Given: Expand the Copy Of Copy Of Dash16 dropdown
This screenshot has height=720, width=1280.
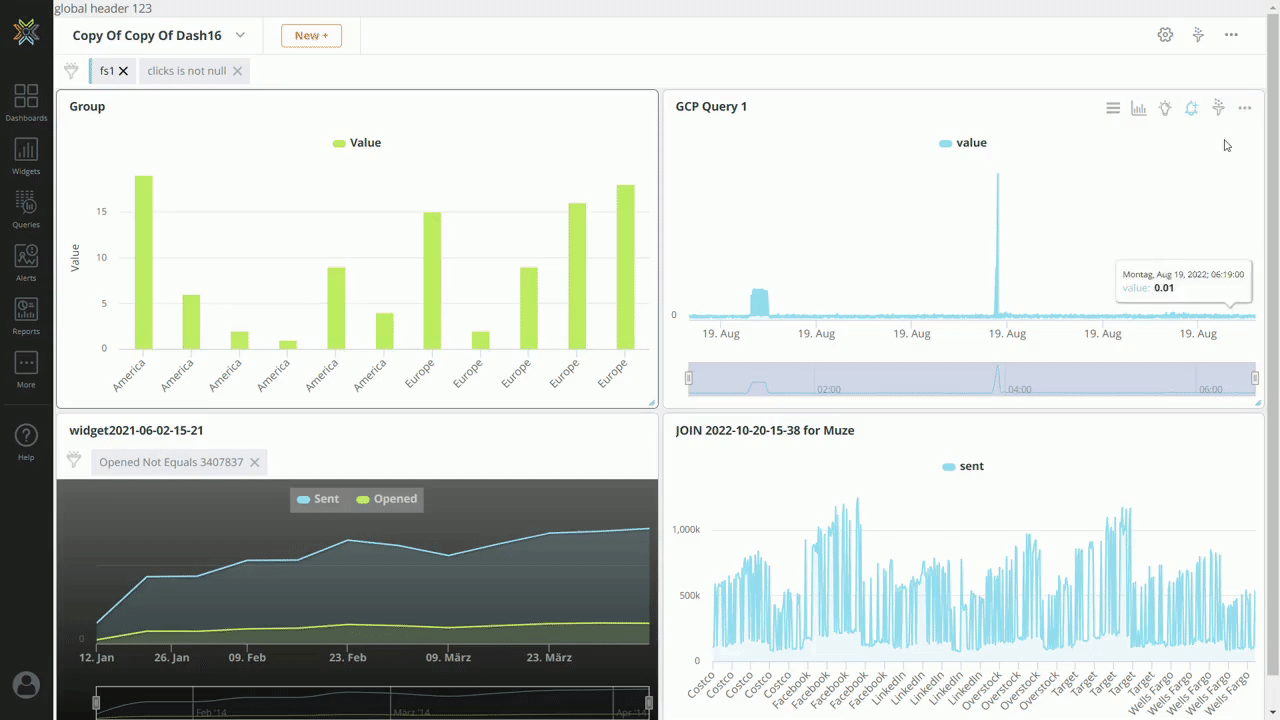Looking at the screenshot, I should click(240, 35).
